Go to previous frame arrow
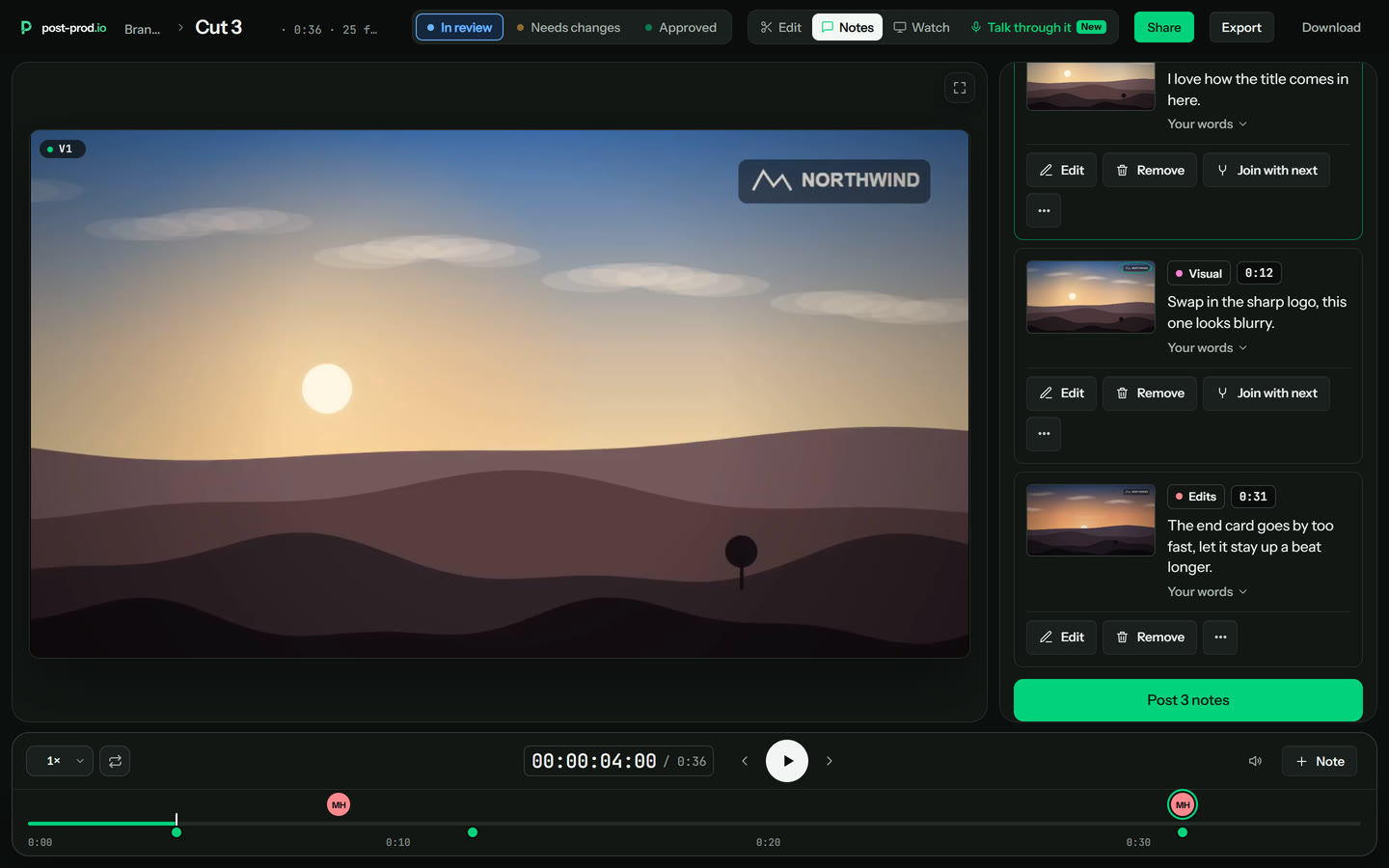The height and width of the screenshot is (868, 1389). pos(745,761)
